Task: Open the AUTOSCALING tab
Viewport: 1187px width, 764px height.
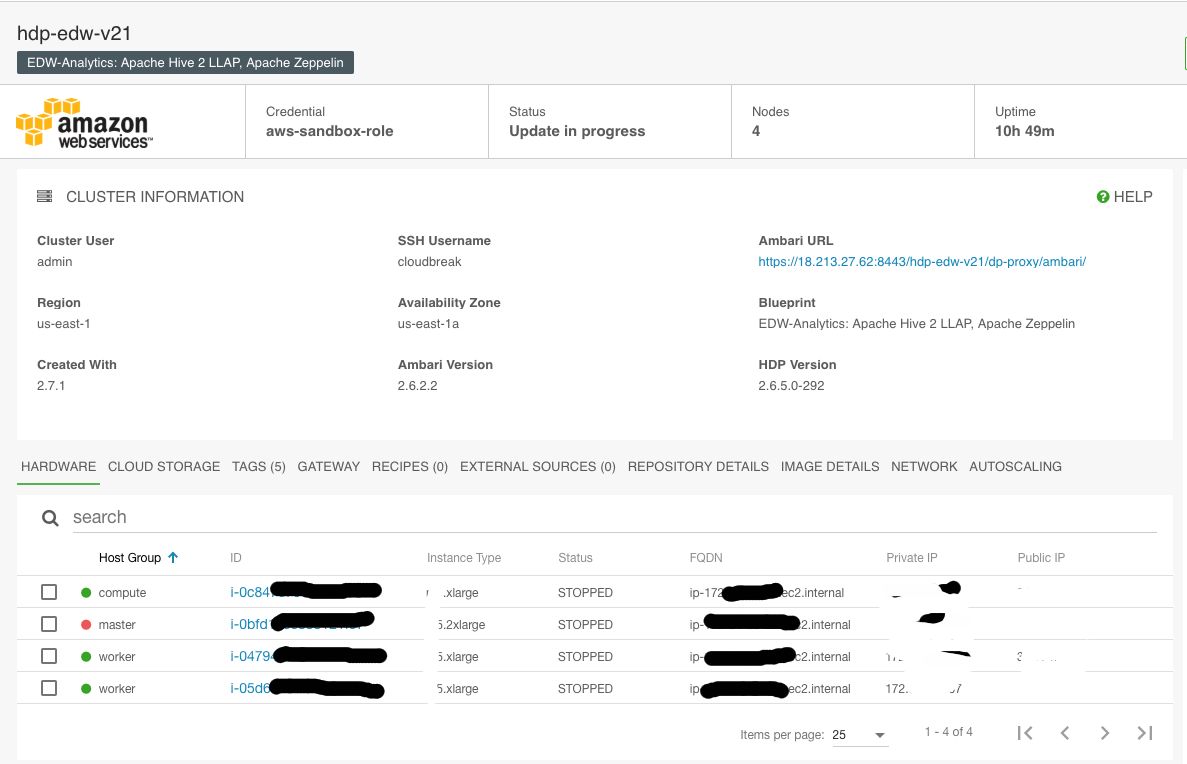Action: tap(1015, 466)
